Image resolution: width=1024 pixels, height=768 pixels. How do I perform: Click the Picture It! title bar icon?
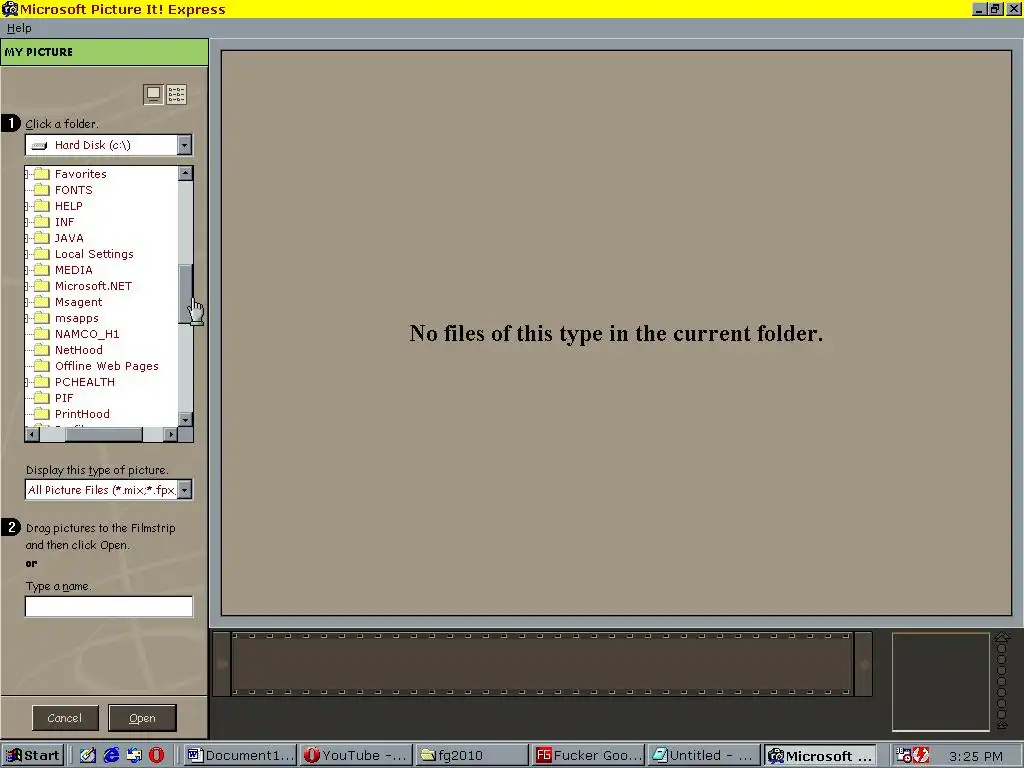10,9
